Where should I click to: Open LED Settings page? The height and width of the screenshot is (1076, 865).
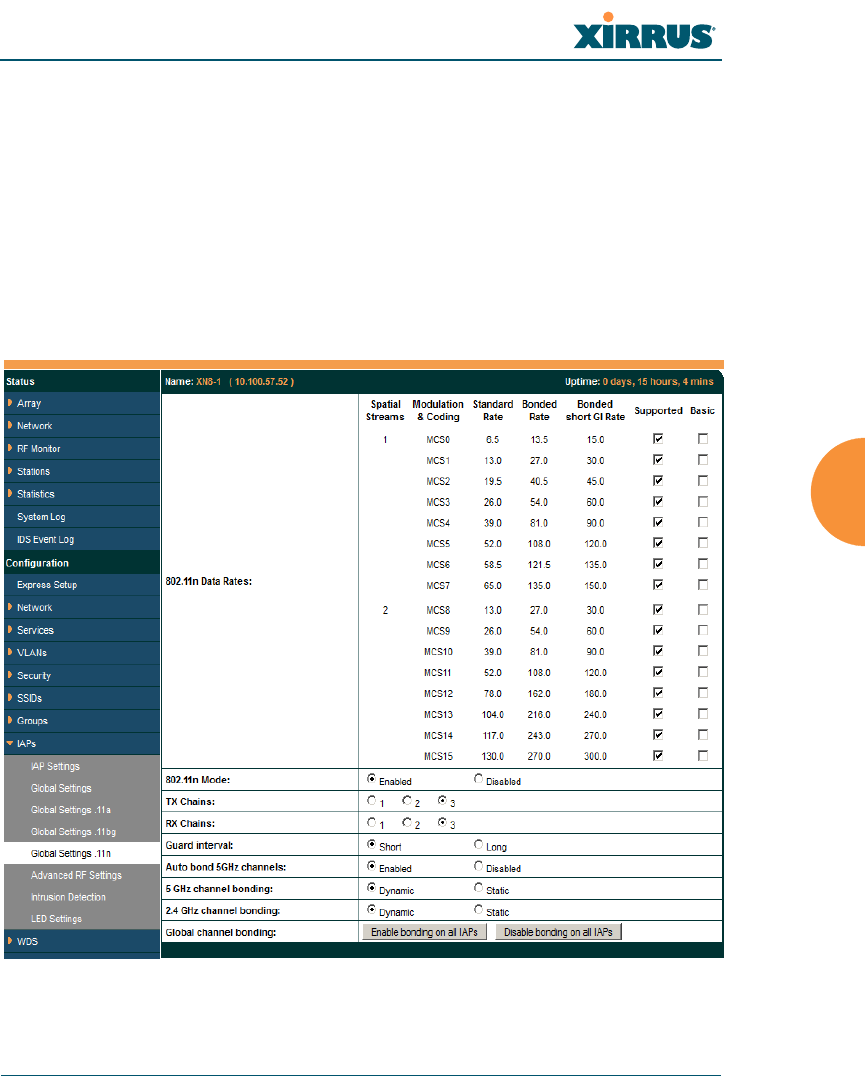click(x=56, y=919)
